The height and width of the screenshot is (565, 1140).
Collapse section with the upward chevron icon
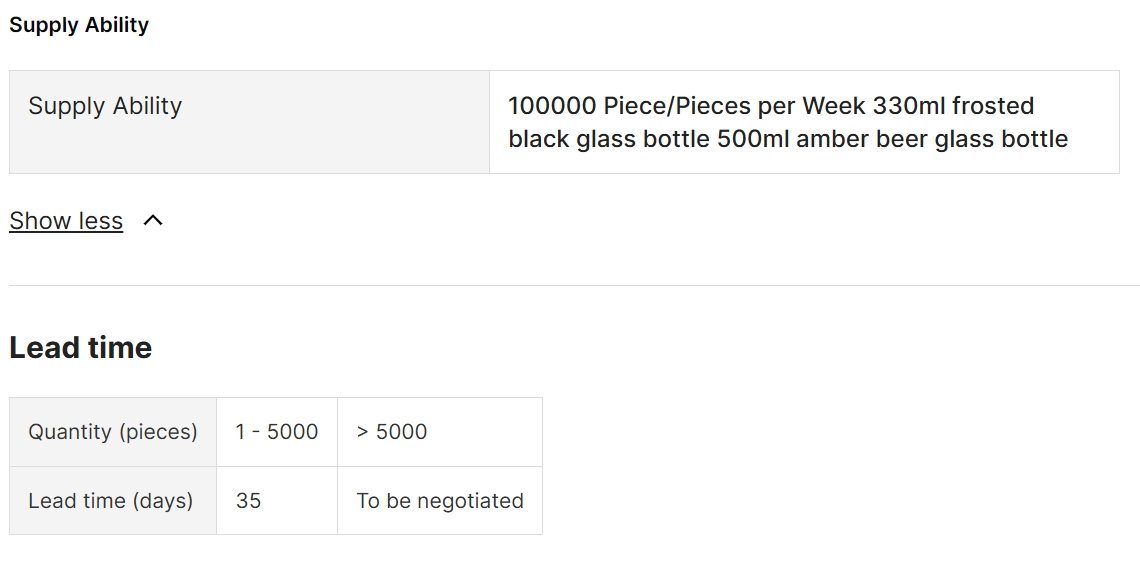[x=153, y=220]
